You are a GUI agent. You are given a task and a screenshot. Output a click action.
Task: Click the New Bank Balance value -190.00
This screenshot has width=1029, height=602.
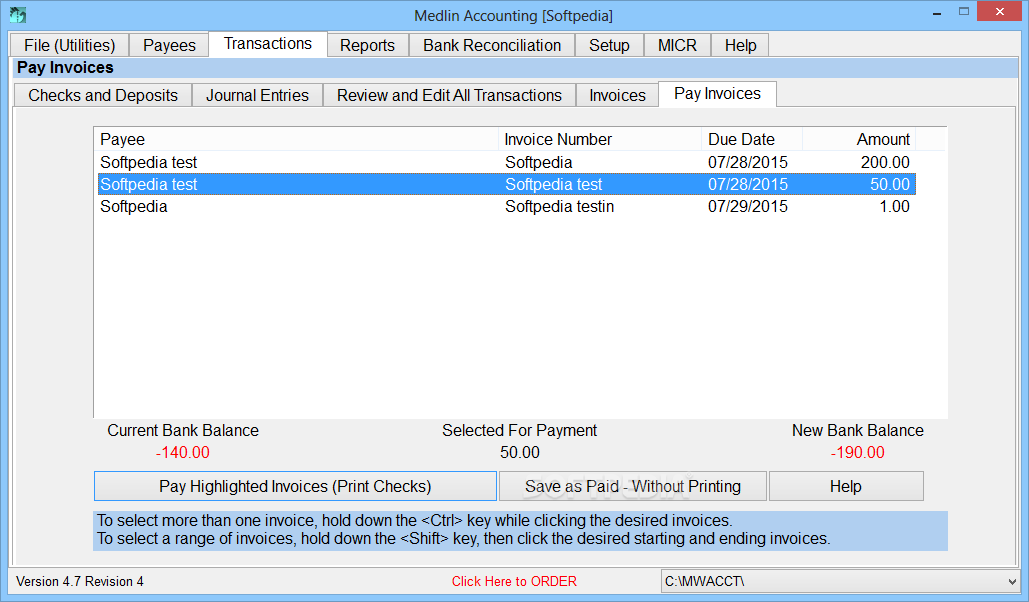coord(858,452)
